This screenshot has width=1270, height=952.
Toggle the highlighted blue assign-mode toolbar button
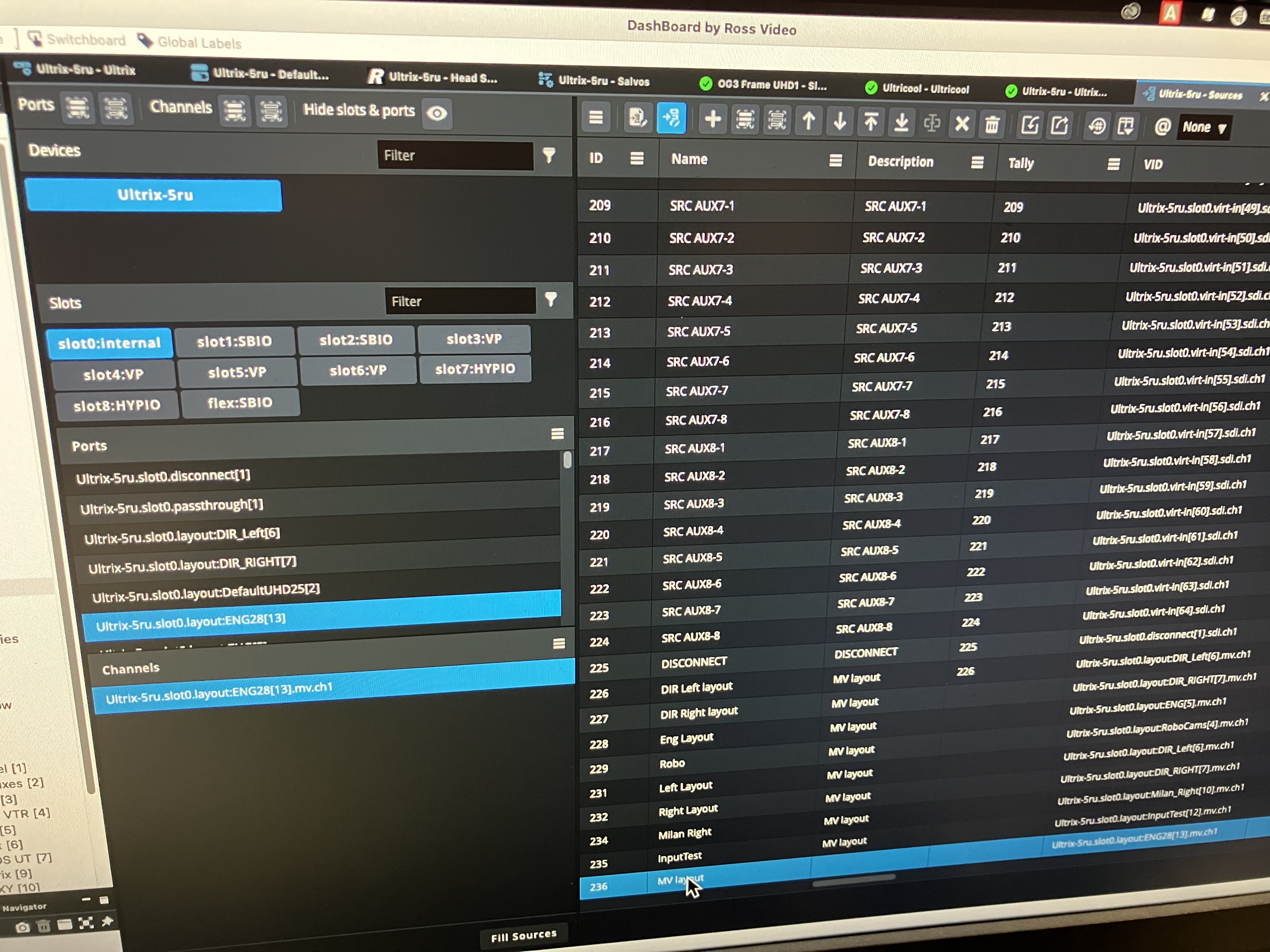(671, 118)
